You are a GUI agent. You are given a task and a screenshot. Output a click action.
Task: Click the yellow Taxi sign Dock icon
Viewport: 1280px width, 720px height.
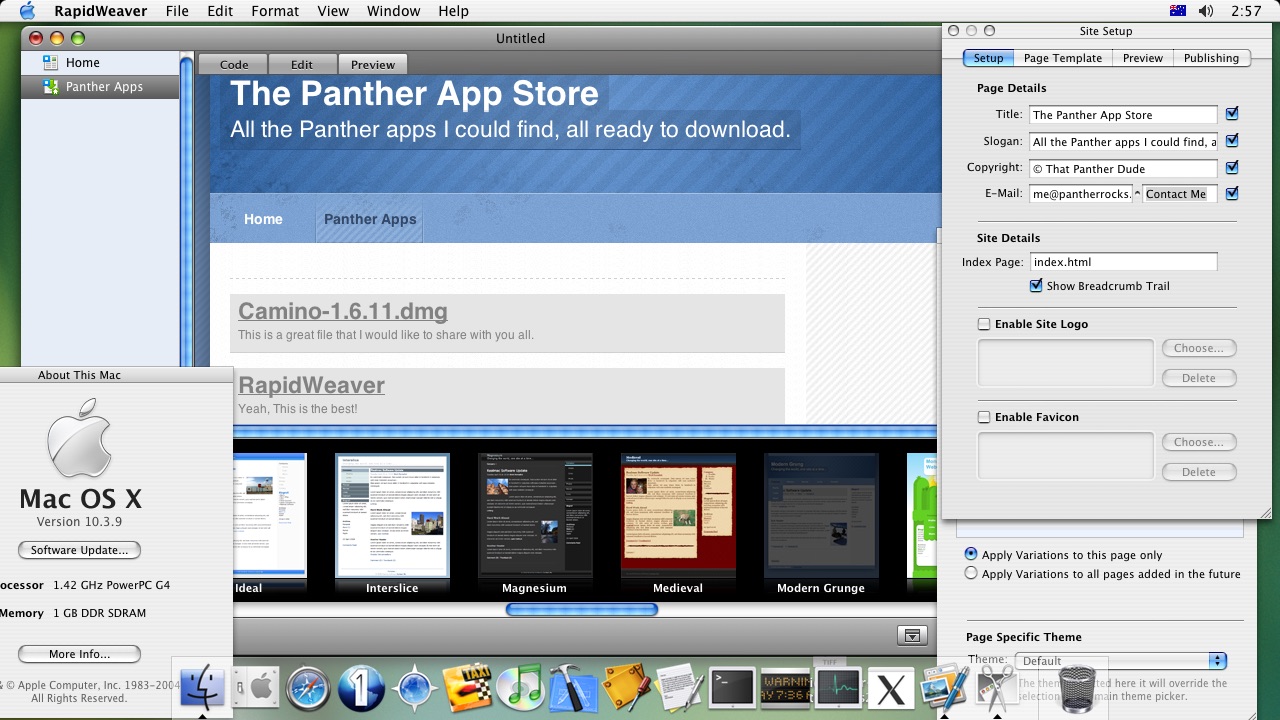coord(467,688)
